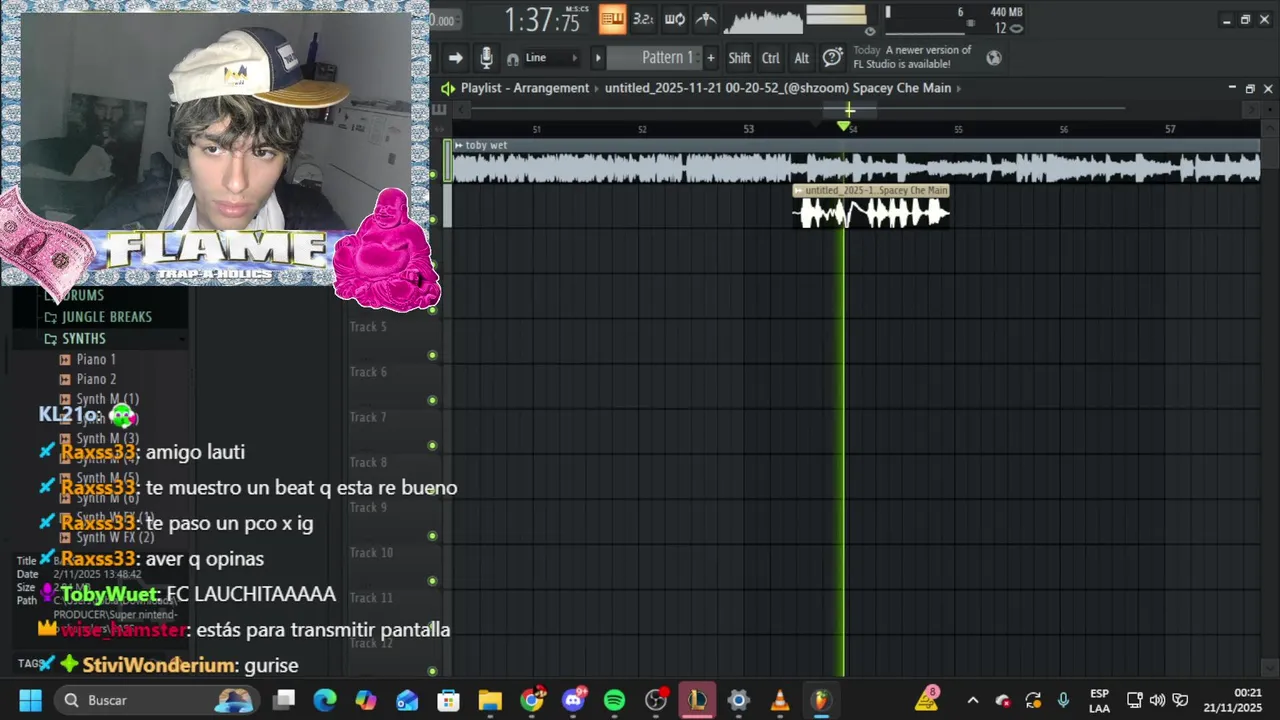Mute Track 7 with its green dot

click(x=432, y=445)
